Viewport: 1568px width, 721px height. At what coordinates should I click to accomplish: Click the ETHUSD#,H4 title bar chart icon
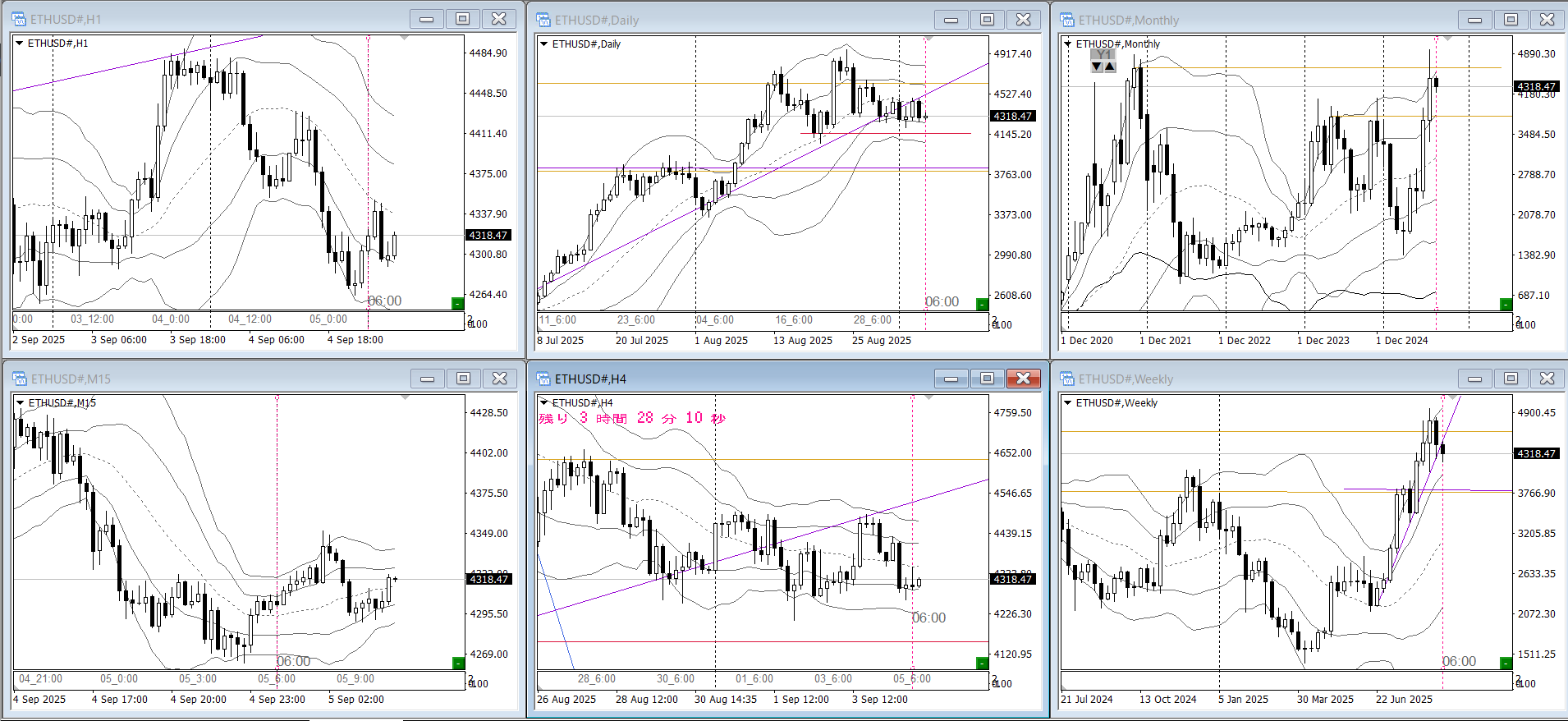543,379
